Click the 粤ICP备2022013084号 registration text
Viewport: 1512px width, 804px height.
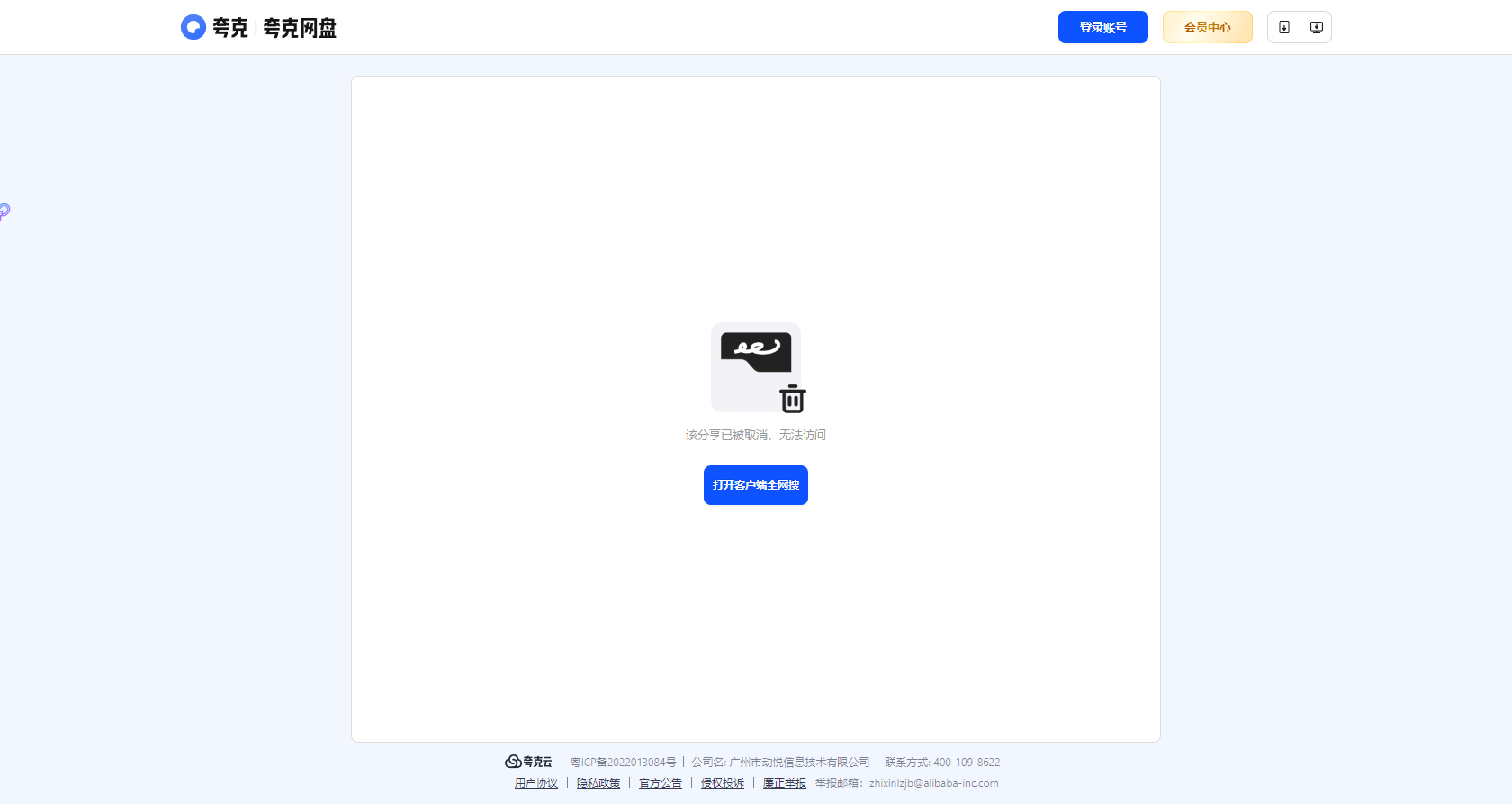(623, 763)
